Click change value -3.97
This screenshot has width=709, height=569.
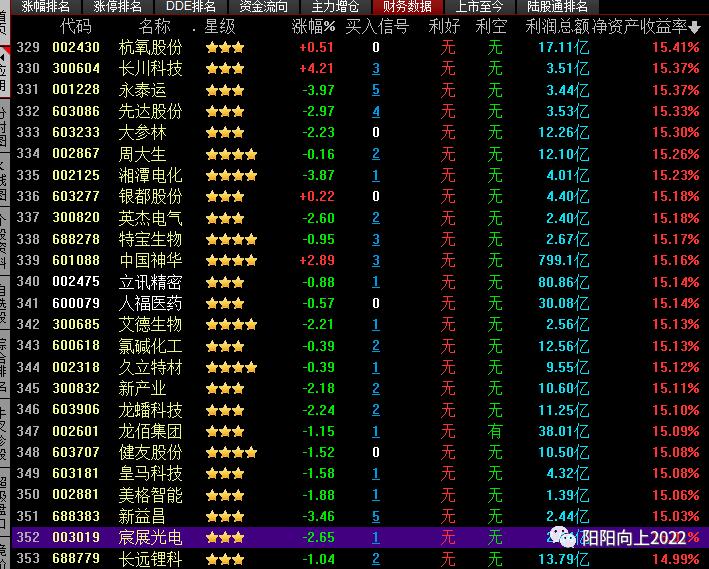click(x=318, y=90)
